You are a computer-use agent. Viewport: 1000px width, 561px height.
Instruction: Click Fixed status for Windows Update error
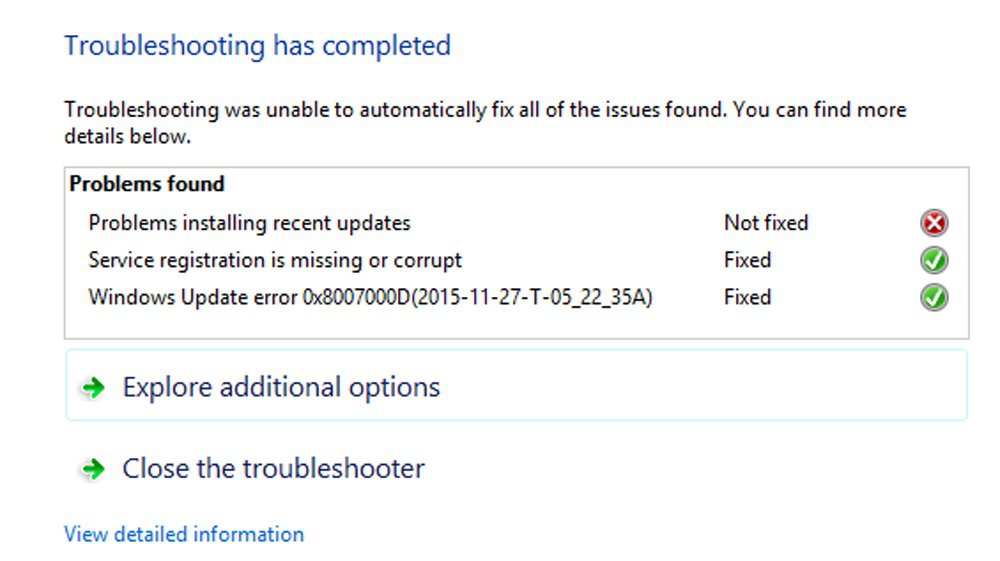pos(747,298)
